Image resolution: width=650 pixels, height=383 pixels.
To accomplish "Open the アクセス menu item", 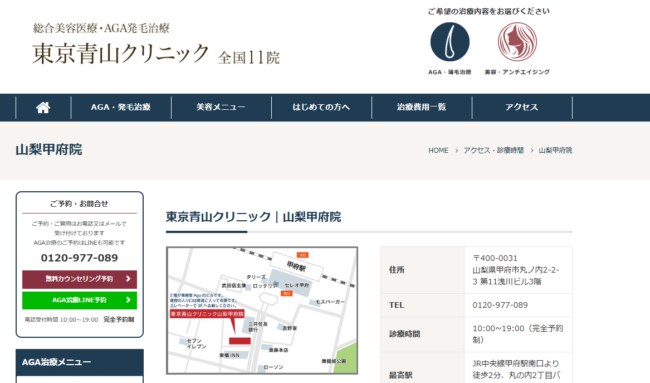I will click(x=522, y=107).
